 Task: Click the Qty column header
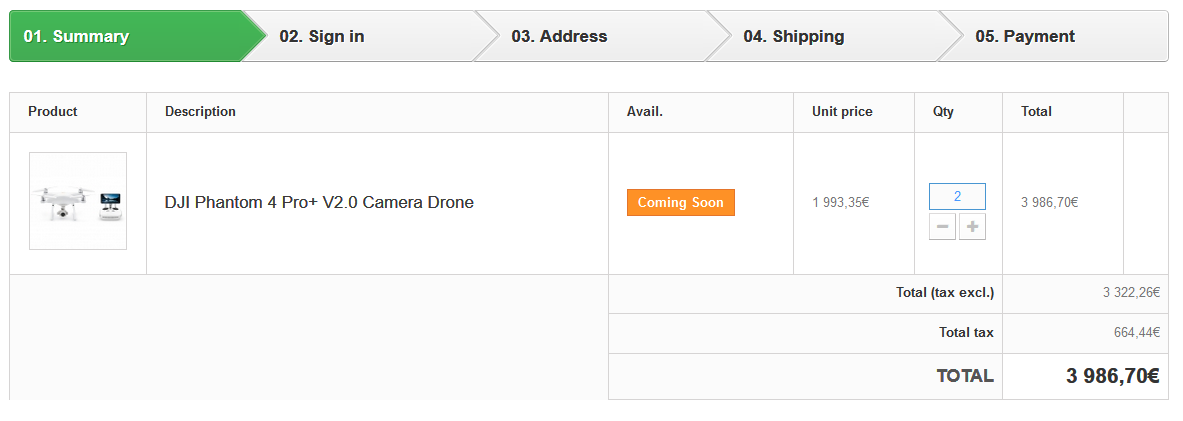pos(943,112)
